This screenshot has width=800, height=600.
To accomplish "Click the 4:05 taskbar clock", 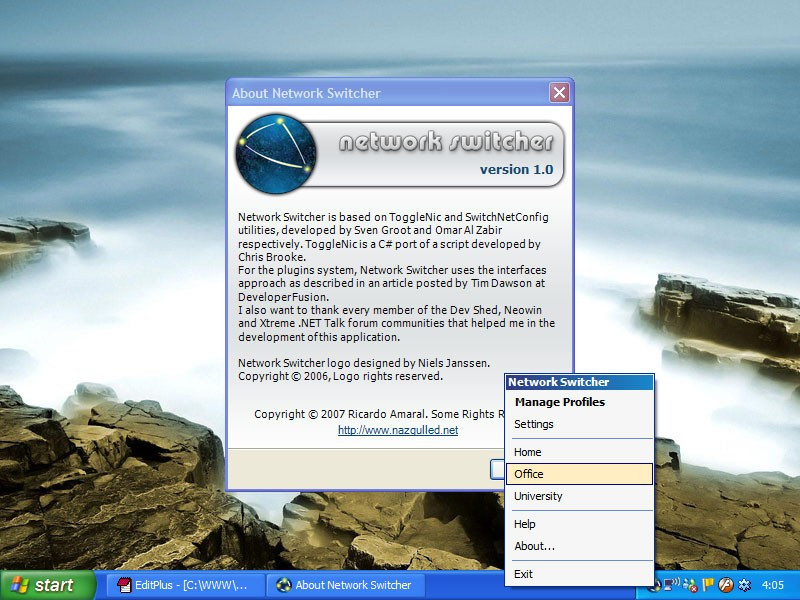I will click(772, 585).
